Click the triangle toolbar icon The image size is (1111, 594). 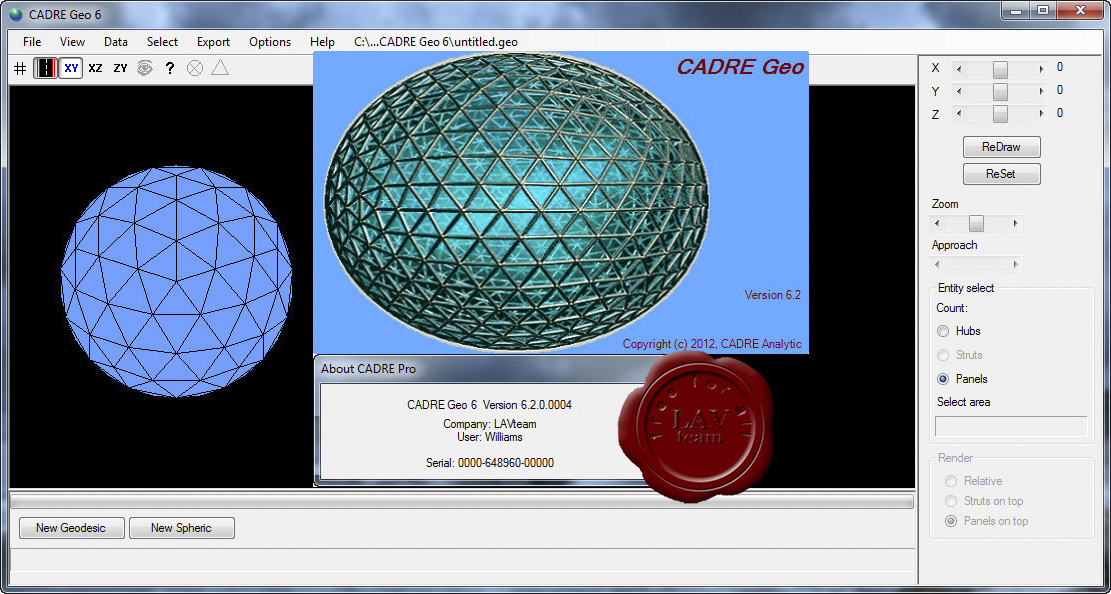click(x=220, y=68)
